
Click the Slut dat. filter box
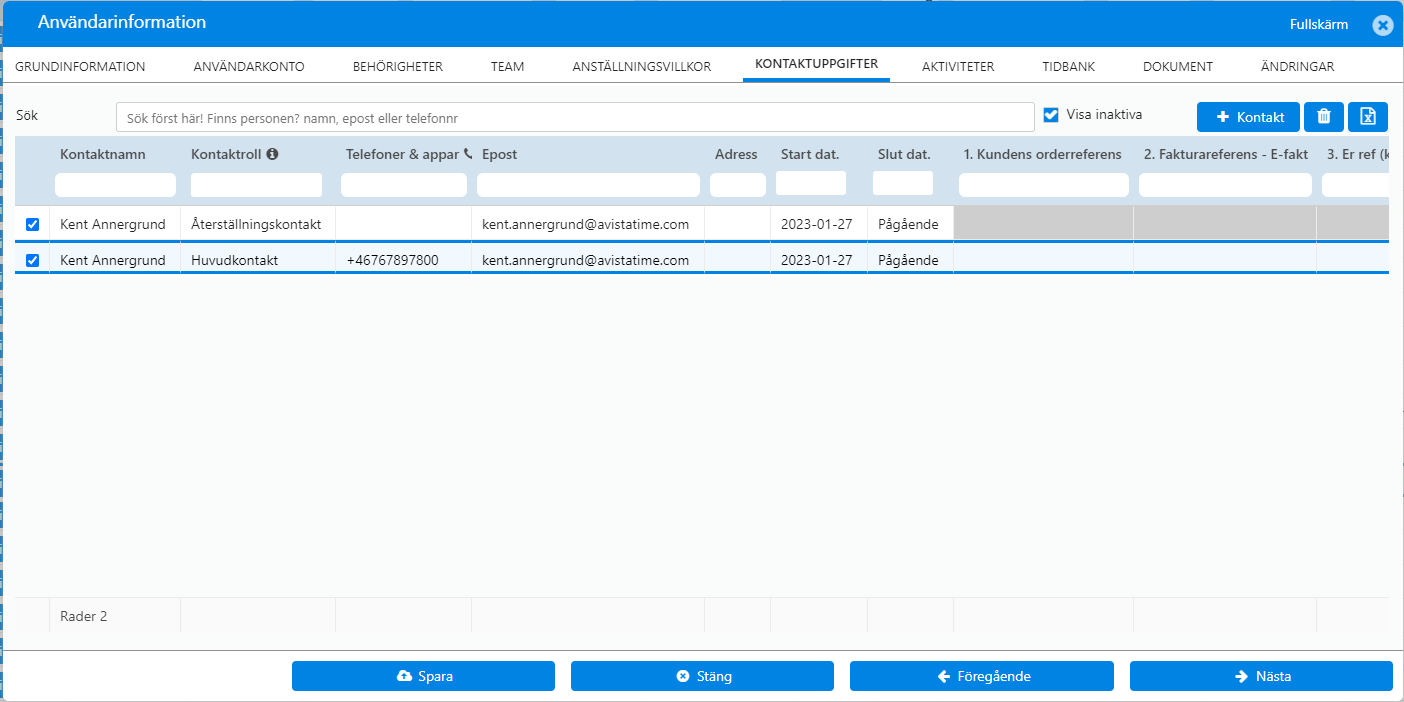coord(903,183)
